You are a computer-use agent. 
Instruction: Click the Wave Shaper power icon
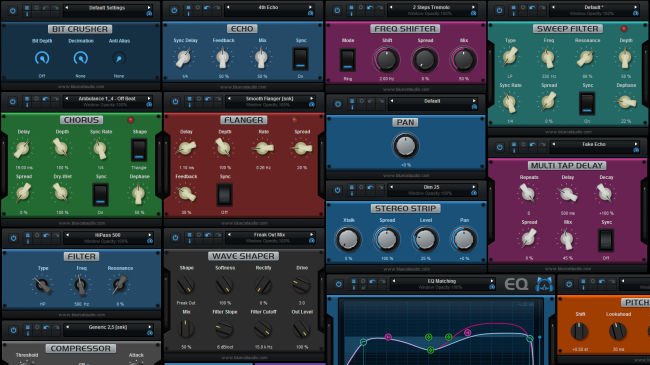pyautogui.click(x=175, y=238)
